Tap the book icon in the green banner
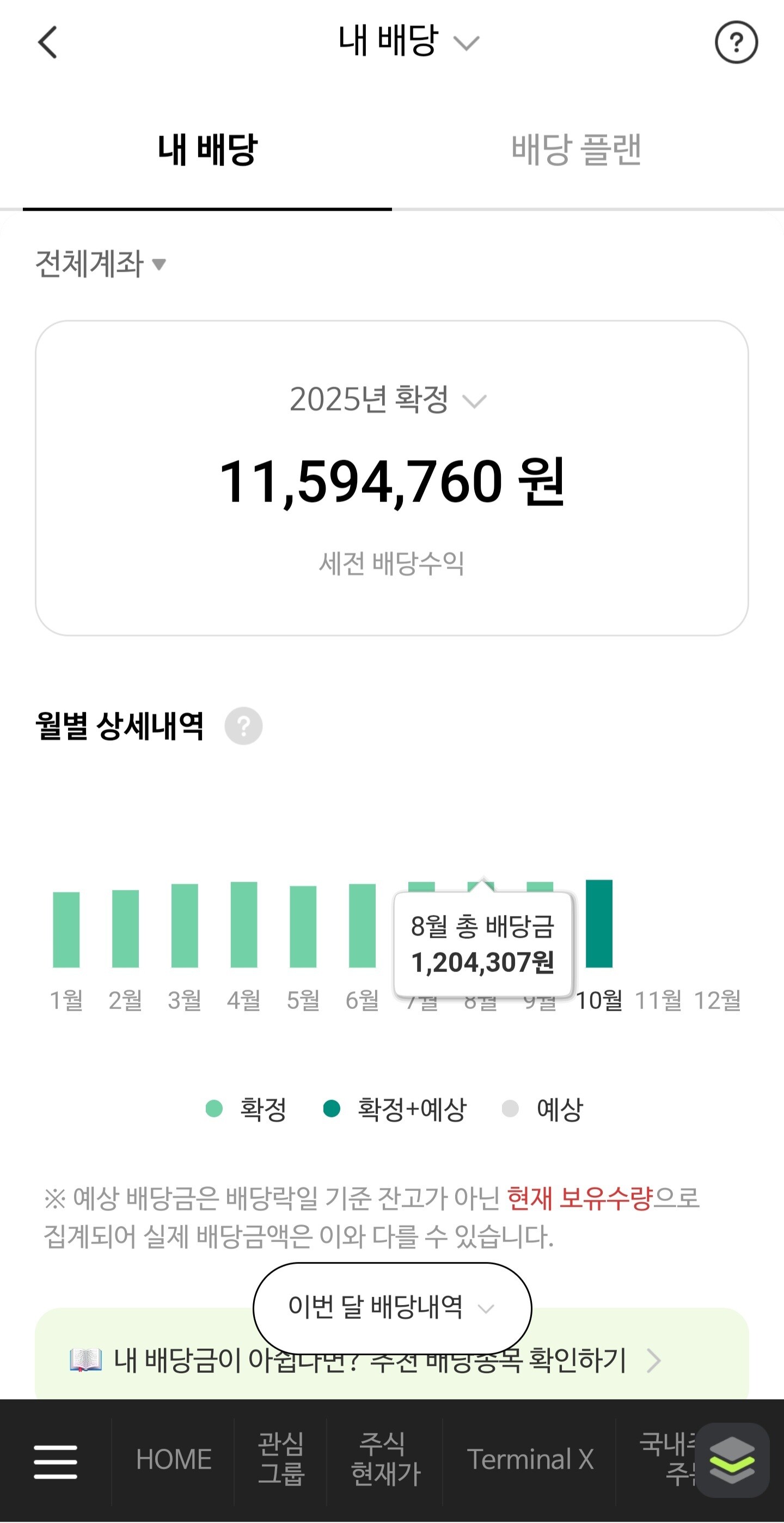This screenshot has height=1523, width=784. pyautogui.click(x=85, y=1360)
